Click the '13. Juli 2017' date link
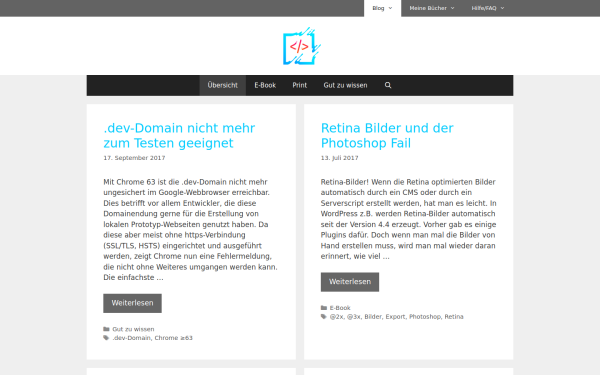The width and height of the screenshot is (600, 375). (339, 158)
